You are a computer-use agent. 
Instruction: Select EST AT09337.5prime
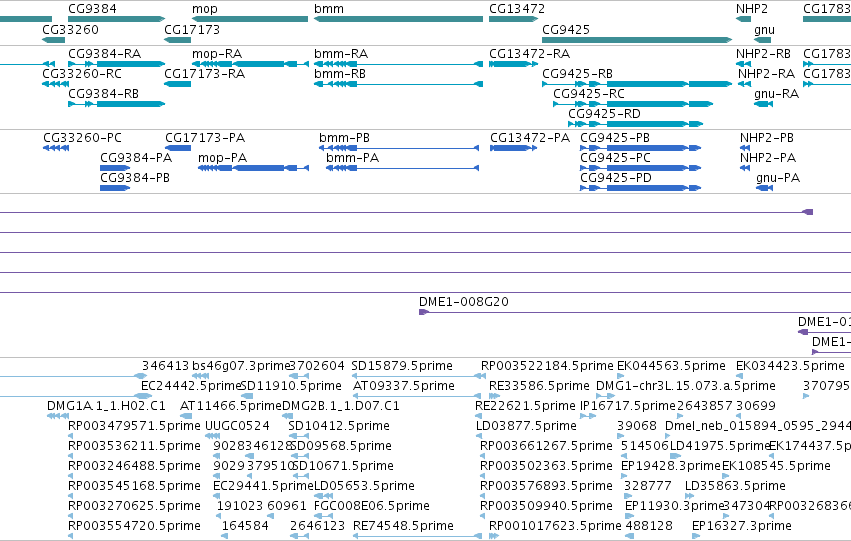(x=417, y=396)
